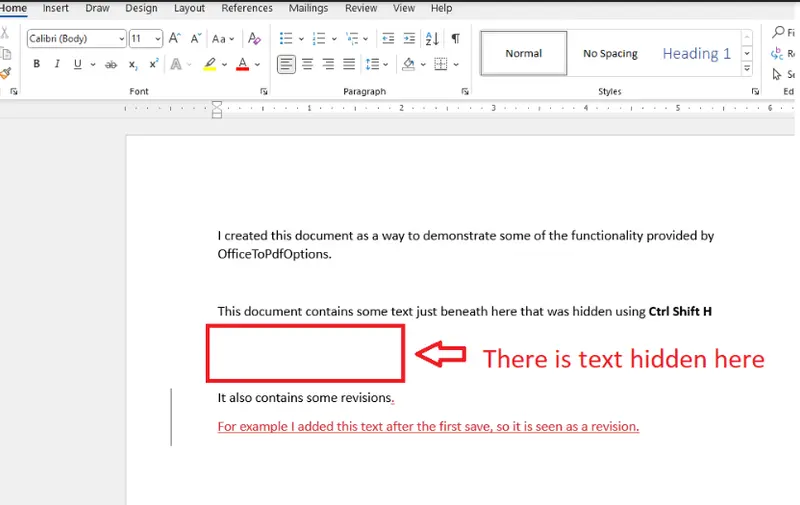Open the Numbering library dropdown arrow

coord(334,39)
